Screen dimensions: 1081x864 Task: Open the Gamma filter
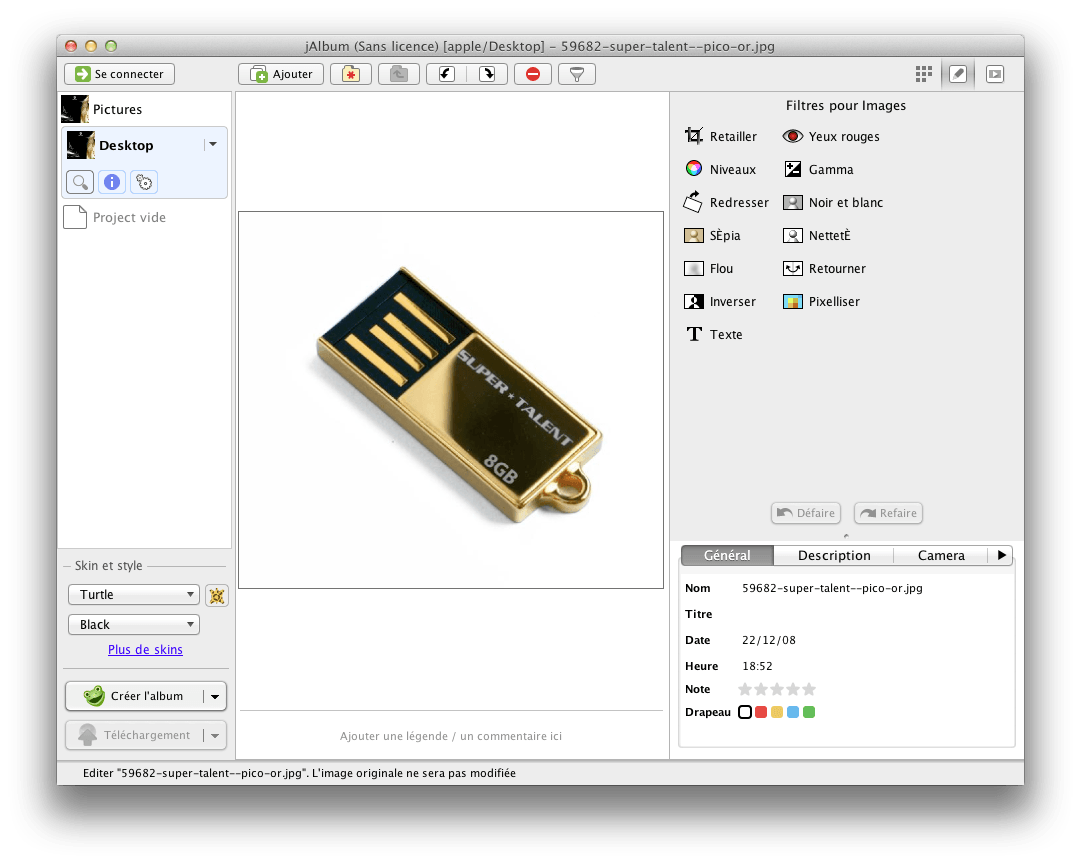818,169
